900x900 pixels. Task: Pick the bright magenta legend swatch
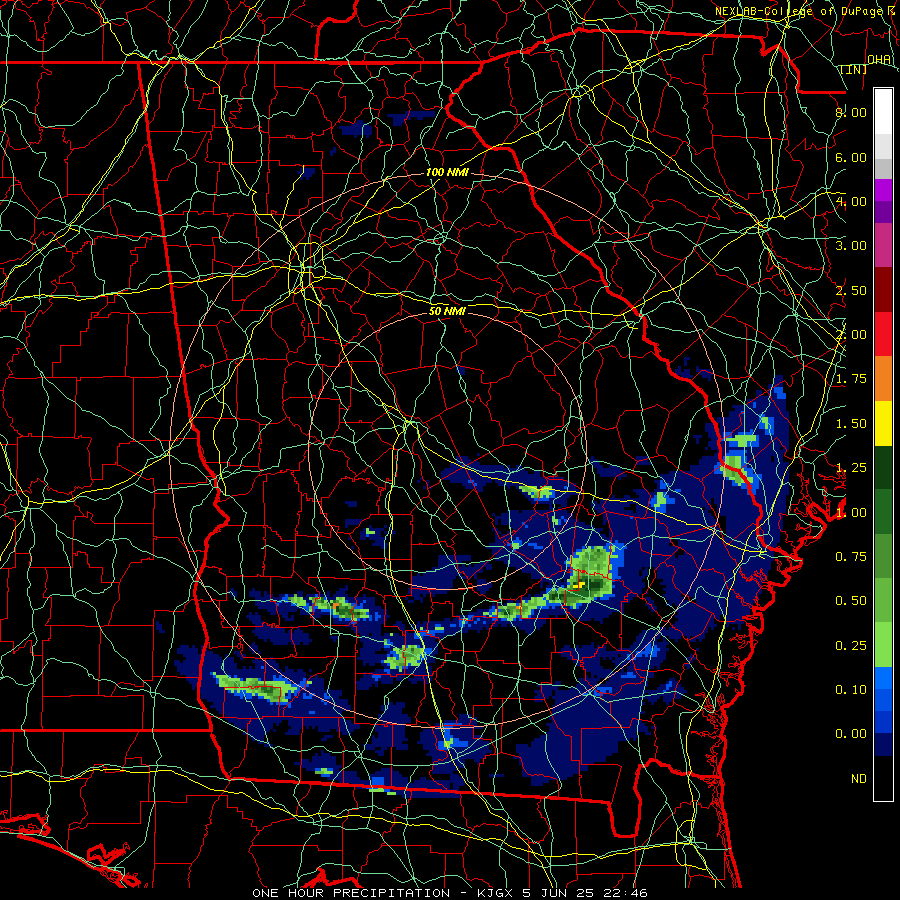coord(883,190)
